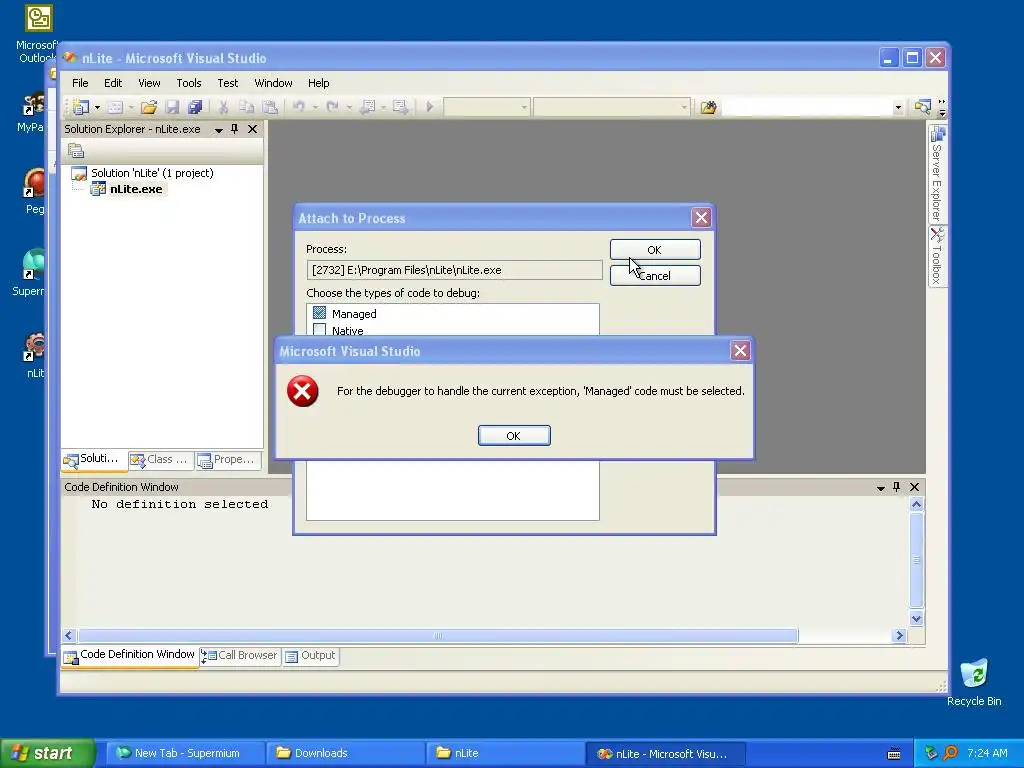
Task: Click the vertical scrollbar down arrow
Action: 916,618
